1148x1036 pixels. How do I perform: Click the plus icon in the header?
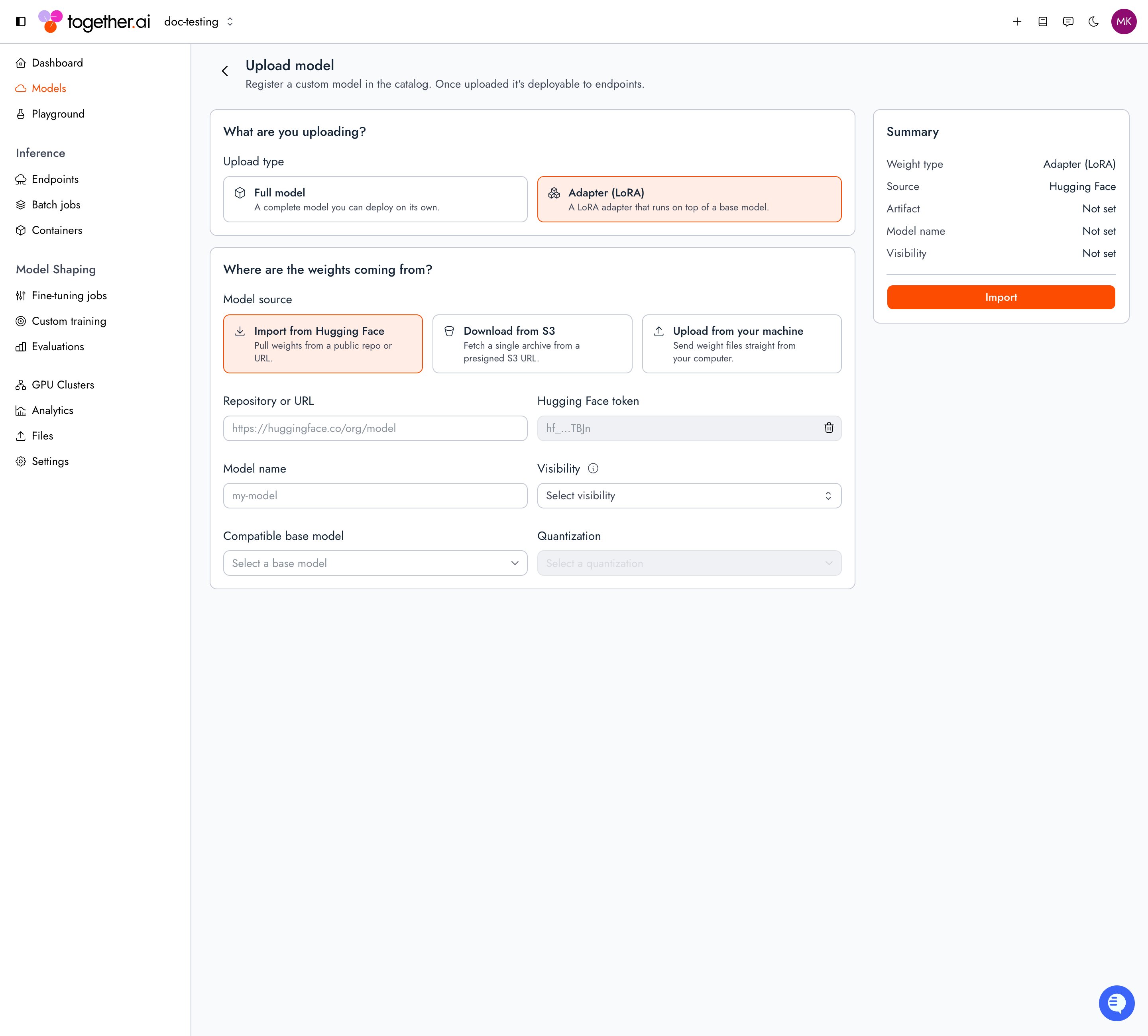(1017, 22)
